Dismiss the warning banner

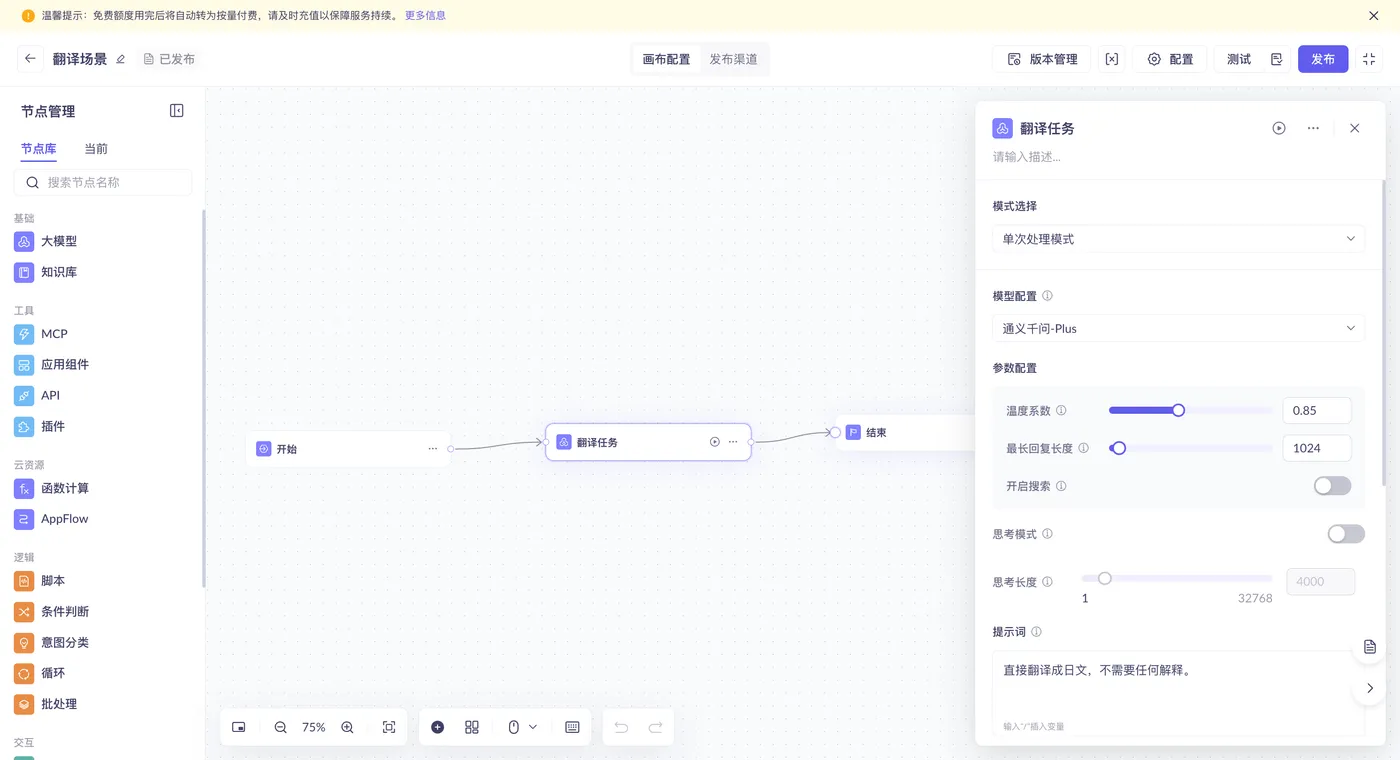tap(1374, 16)
